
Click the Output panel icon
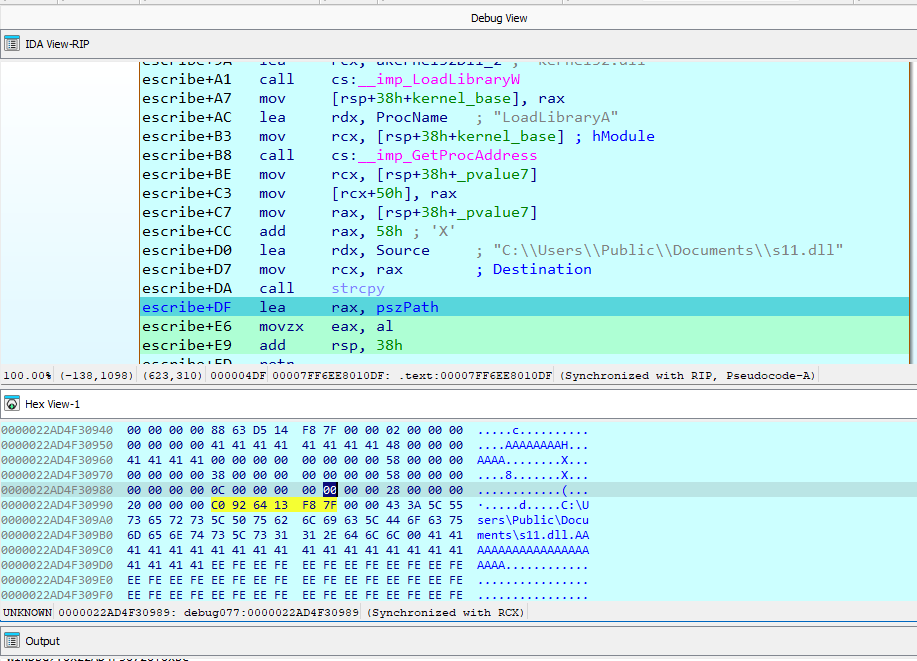[12, 641]
